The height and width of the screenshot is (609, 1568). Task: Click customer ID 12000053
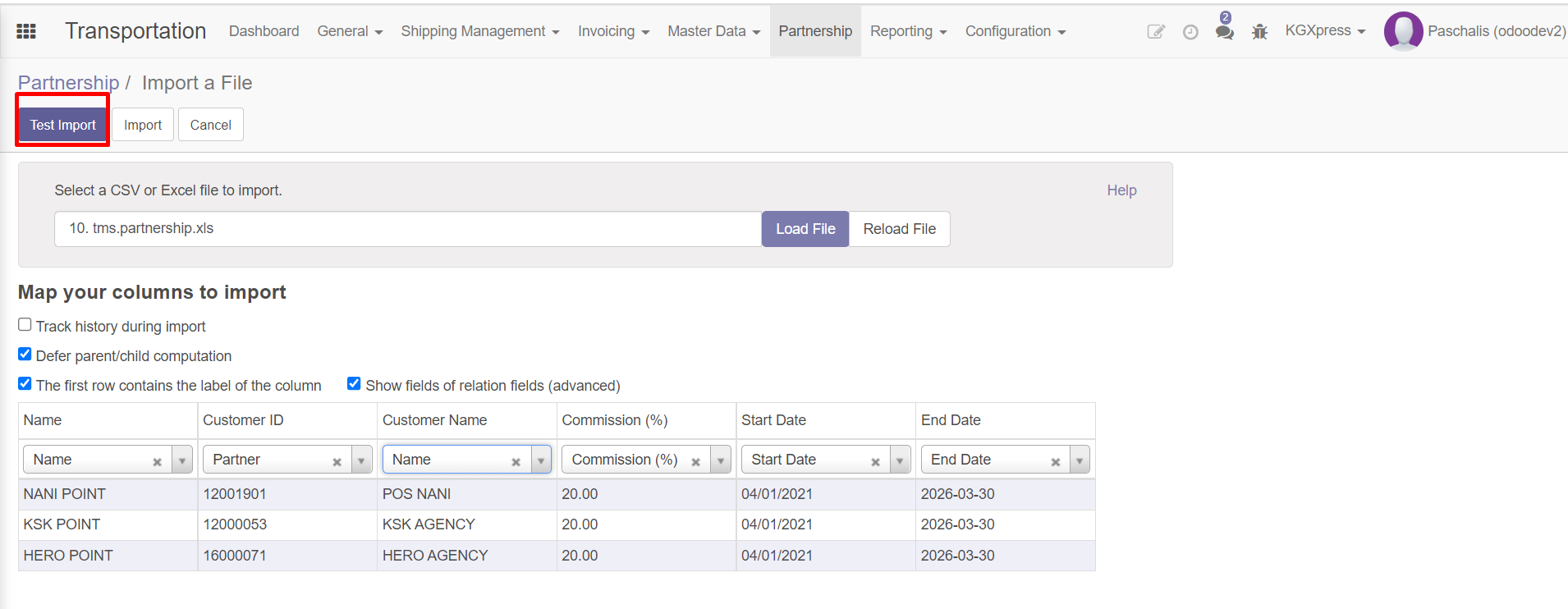287,524
